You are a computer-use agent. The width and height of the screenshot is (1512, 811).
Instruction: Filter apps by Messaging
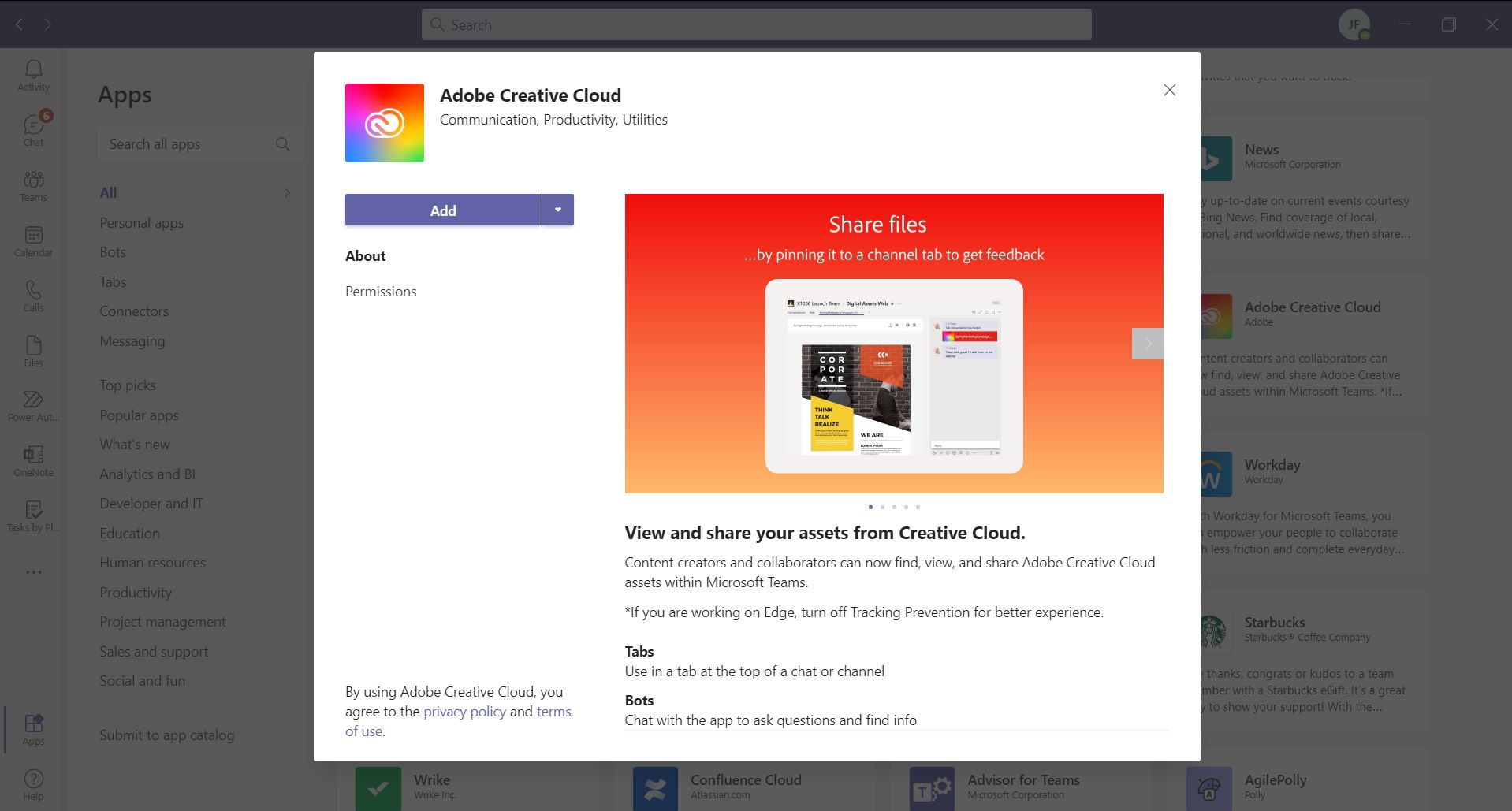[132, 341]
